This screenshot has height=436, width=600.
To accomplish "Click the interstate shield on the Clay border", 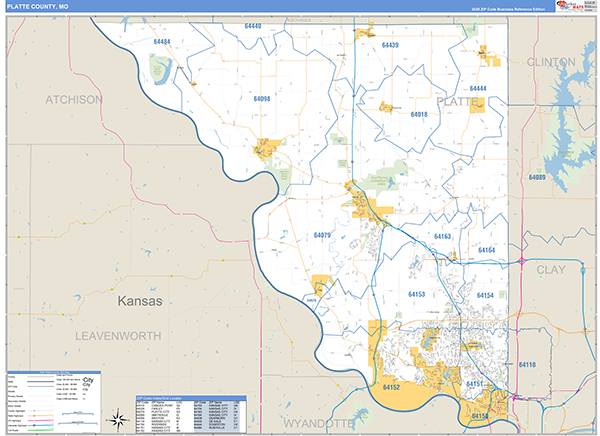I will coord(522,261).
